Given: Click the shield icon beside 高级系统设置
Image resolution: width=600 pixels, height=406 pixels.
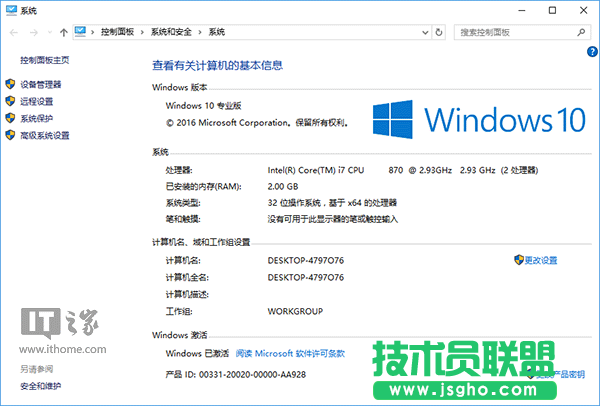Looking at the screenshot, I should pos(10,135).
